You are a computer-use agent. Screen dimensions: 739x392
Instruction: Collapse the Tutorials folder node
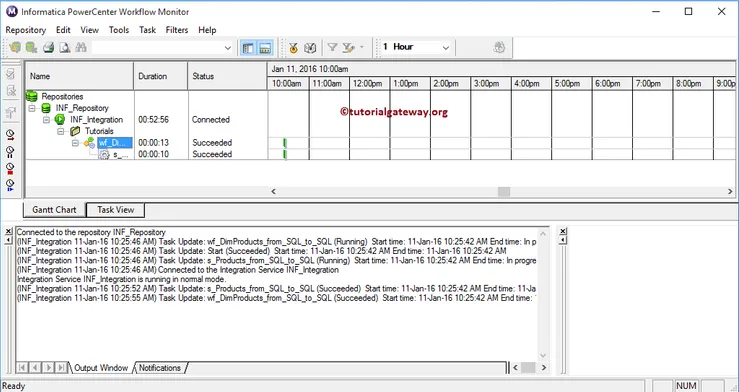[61, 131]
